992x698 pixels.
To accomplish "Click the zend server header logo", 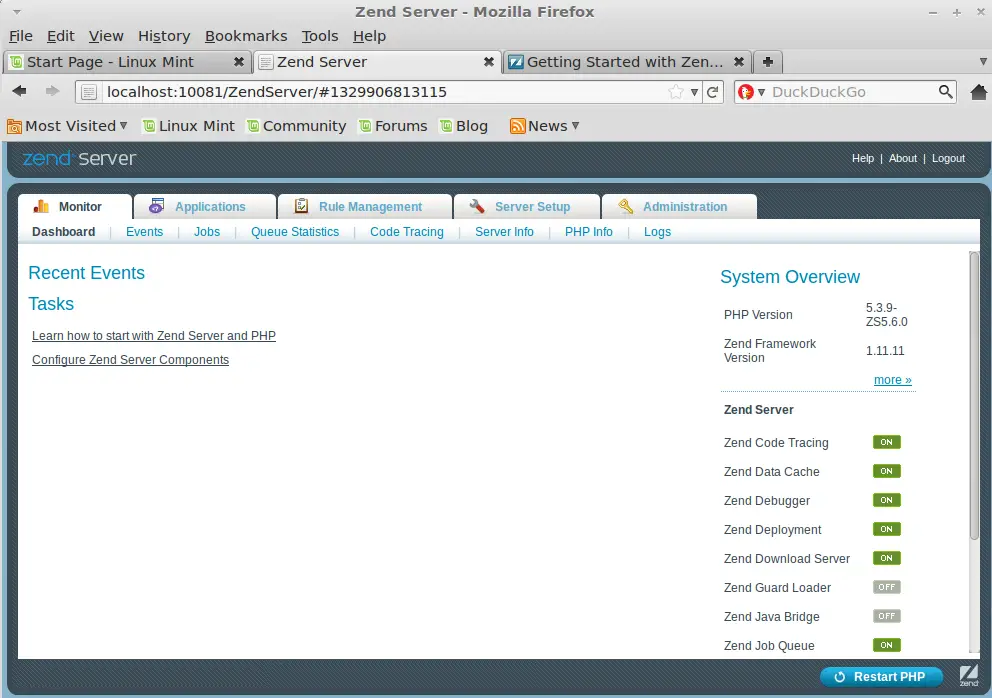I will [79, 158].
